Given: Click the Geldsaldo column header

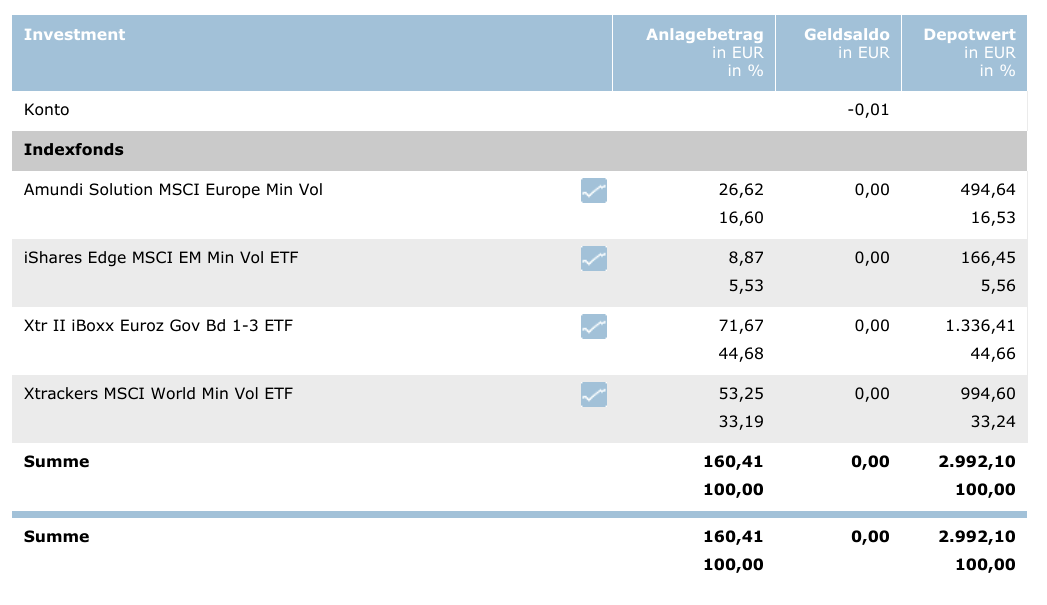Looking at the screenshot, I should (846, 35).
